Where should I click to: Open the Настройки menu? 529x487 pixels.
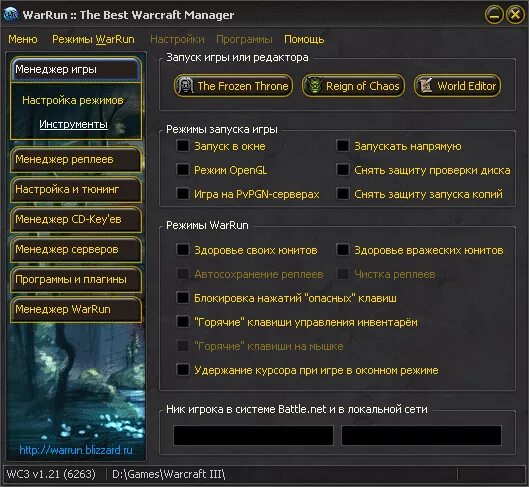point(177,39)
